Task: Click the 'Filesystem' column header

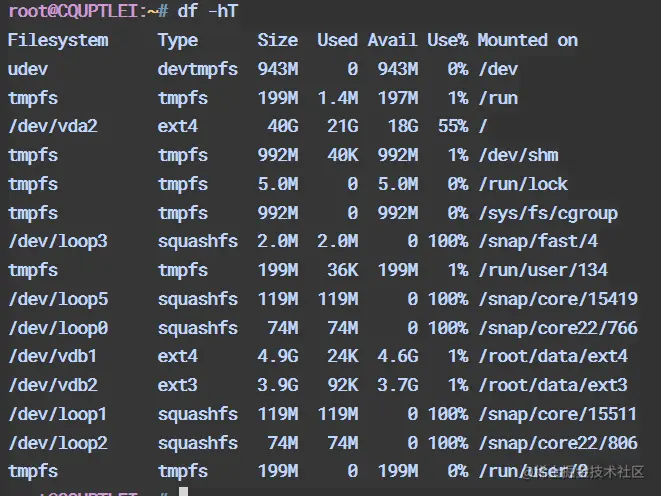Action: coord(58,40)
